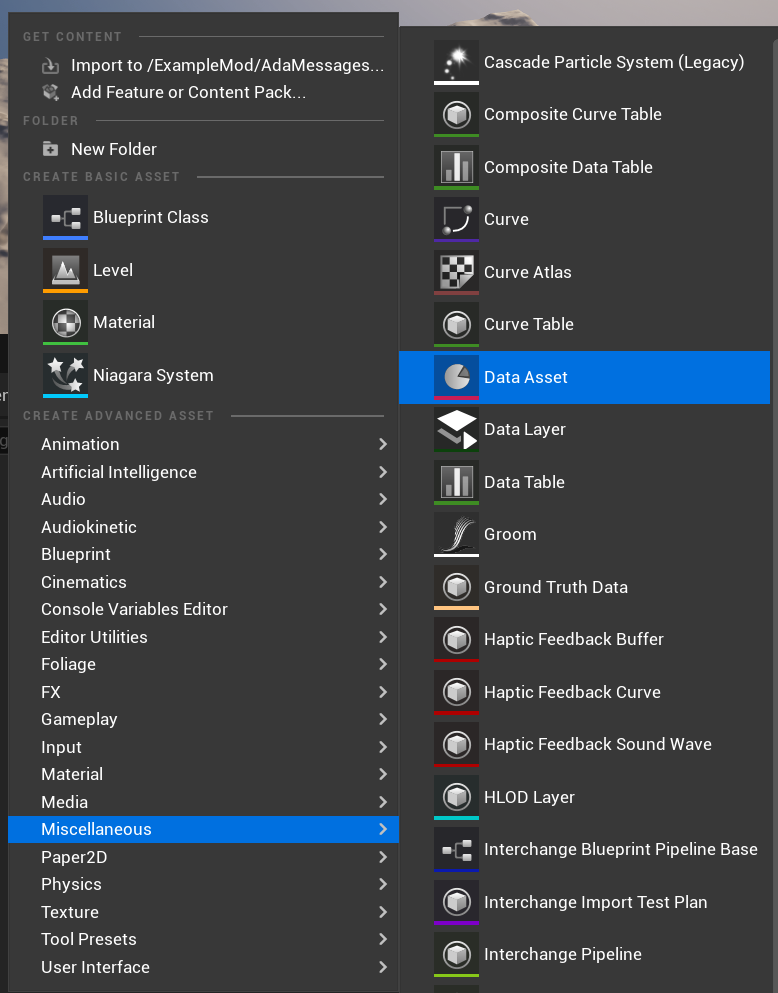The height and width of the screenshot is (993, 778).
Task: Expand the Gameplay submenu arrow
Action: 382,720
